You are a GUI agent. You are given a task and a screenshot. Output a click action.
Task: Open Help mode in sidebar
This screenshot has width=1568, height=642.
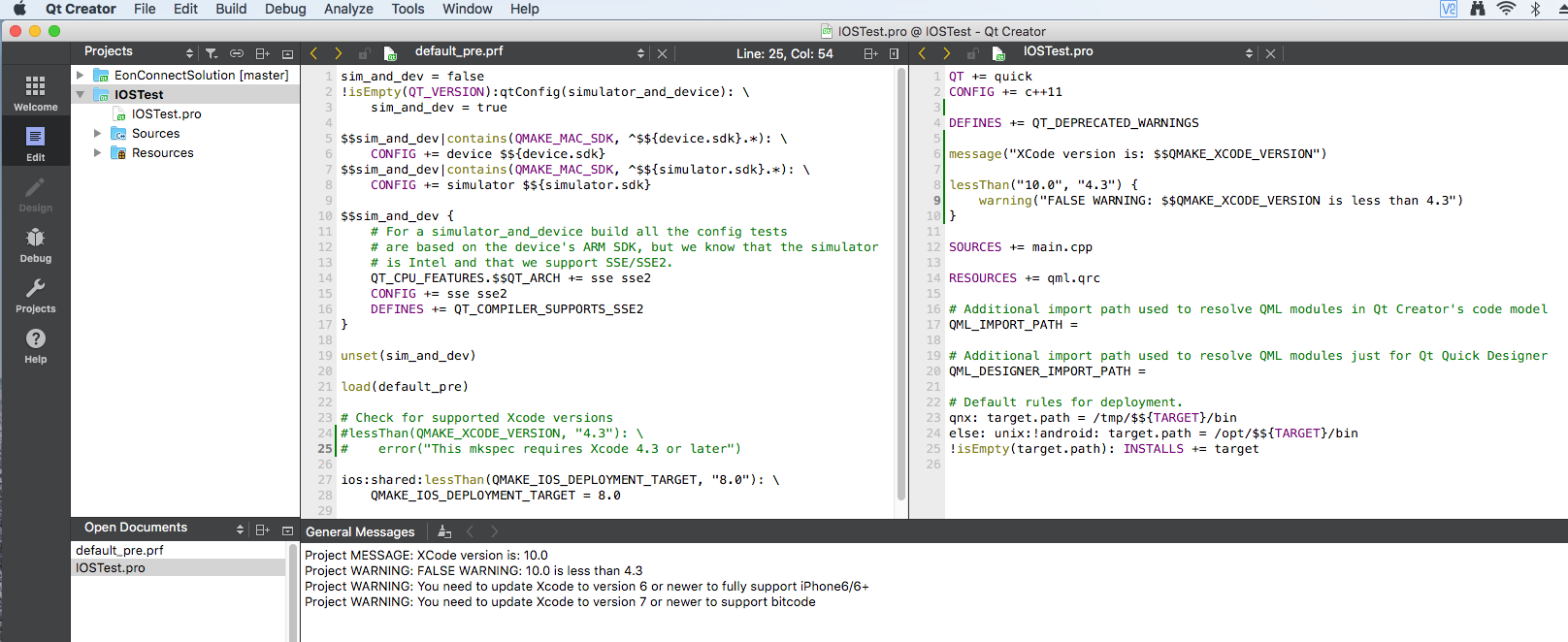click(35, 345)
